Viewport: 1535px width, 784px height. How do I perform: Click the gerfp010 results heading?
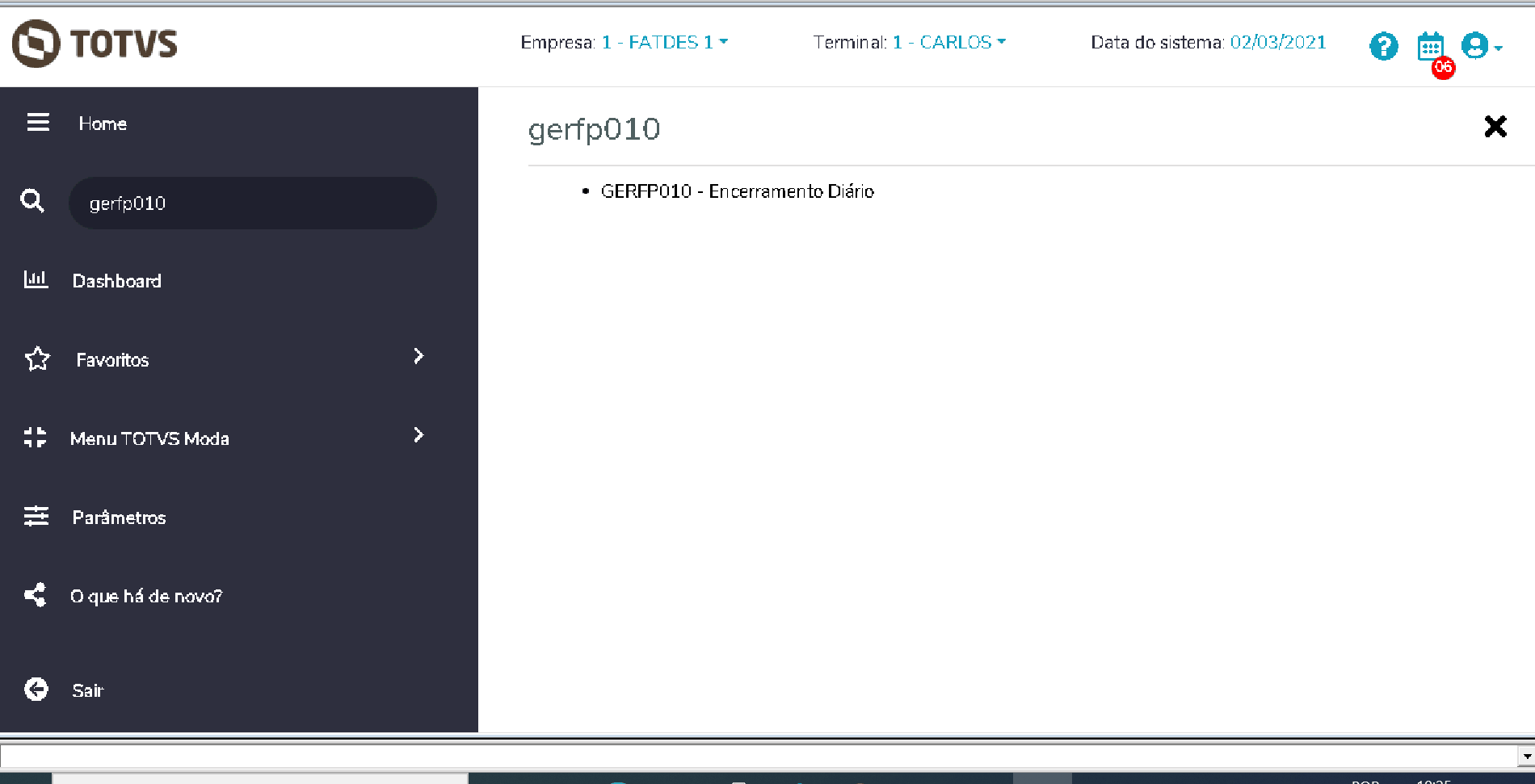coord(594,129)
